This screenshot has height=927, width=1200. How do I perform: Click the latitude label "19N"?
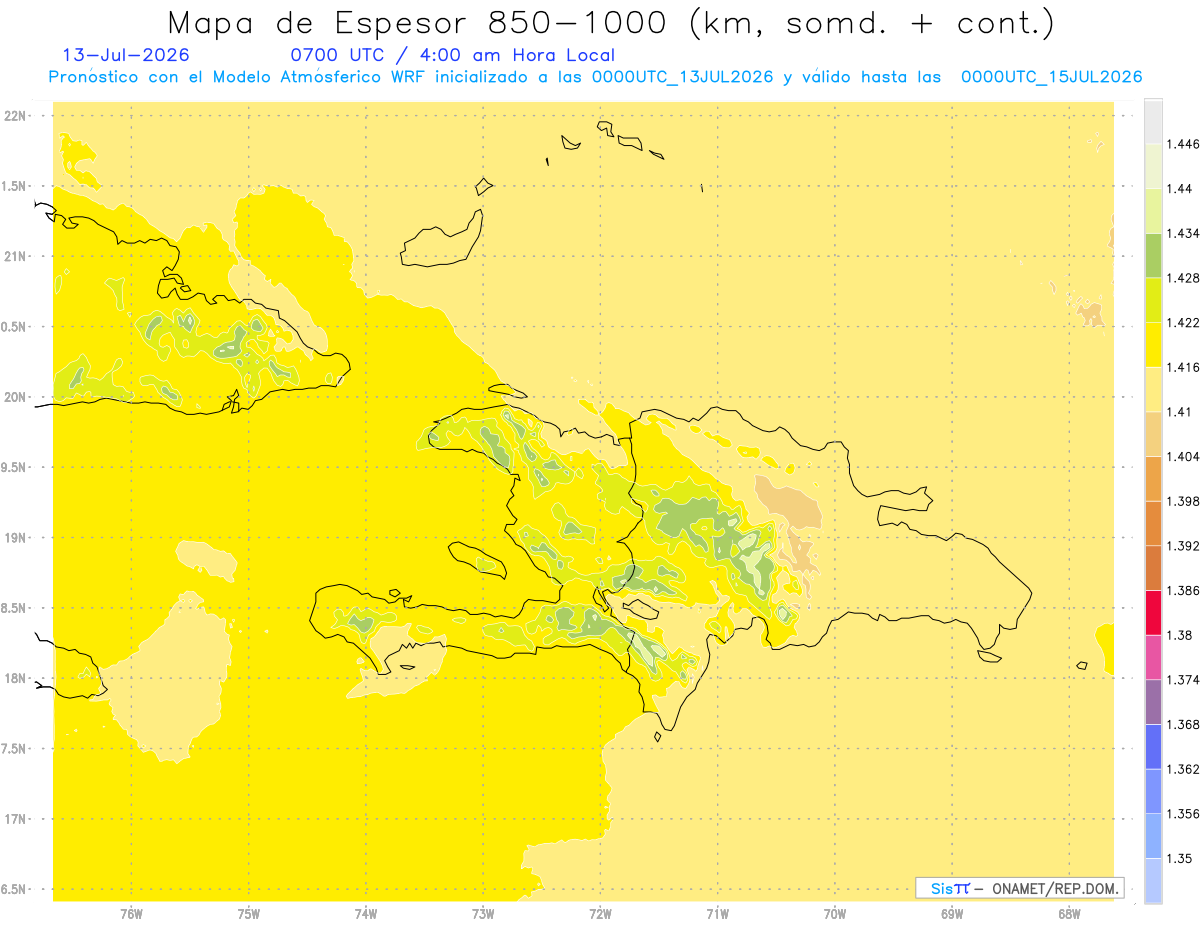click(14, 538)
